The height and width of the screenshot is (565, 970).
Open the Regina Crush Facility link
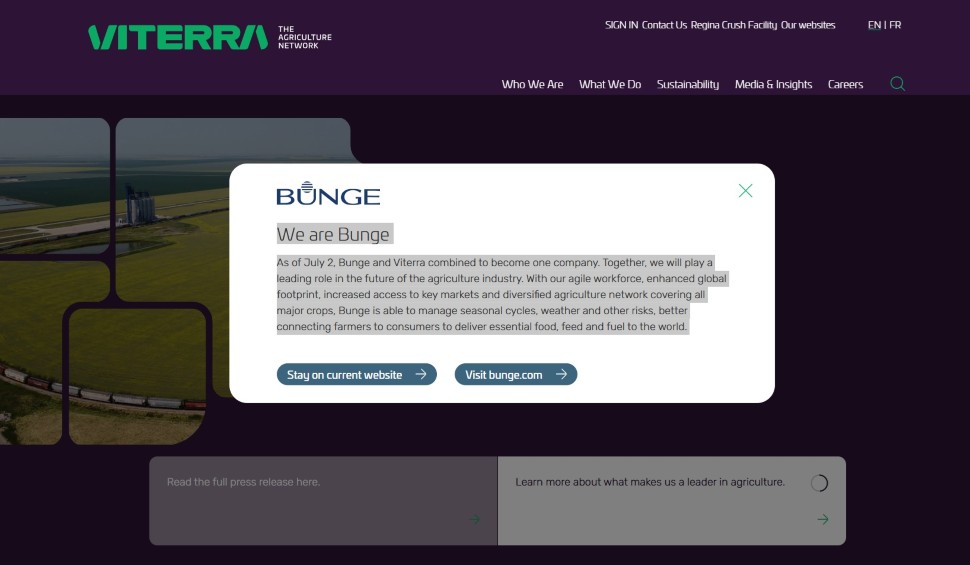point(734,25)
